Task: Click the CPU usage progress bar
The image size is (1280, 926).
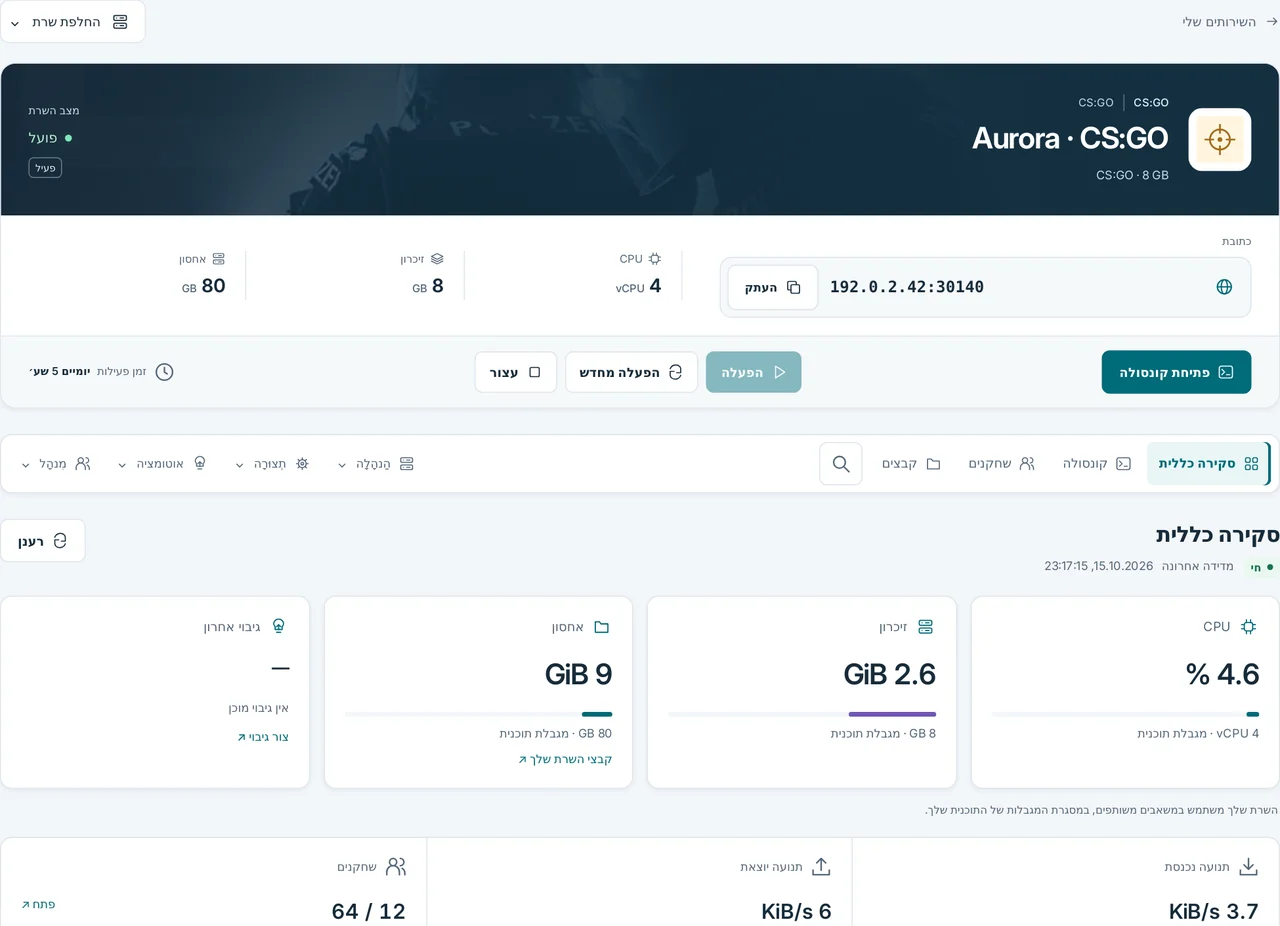Action: click(x=1125, y=714)
